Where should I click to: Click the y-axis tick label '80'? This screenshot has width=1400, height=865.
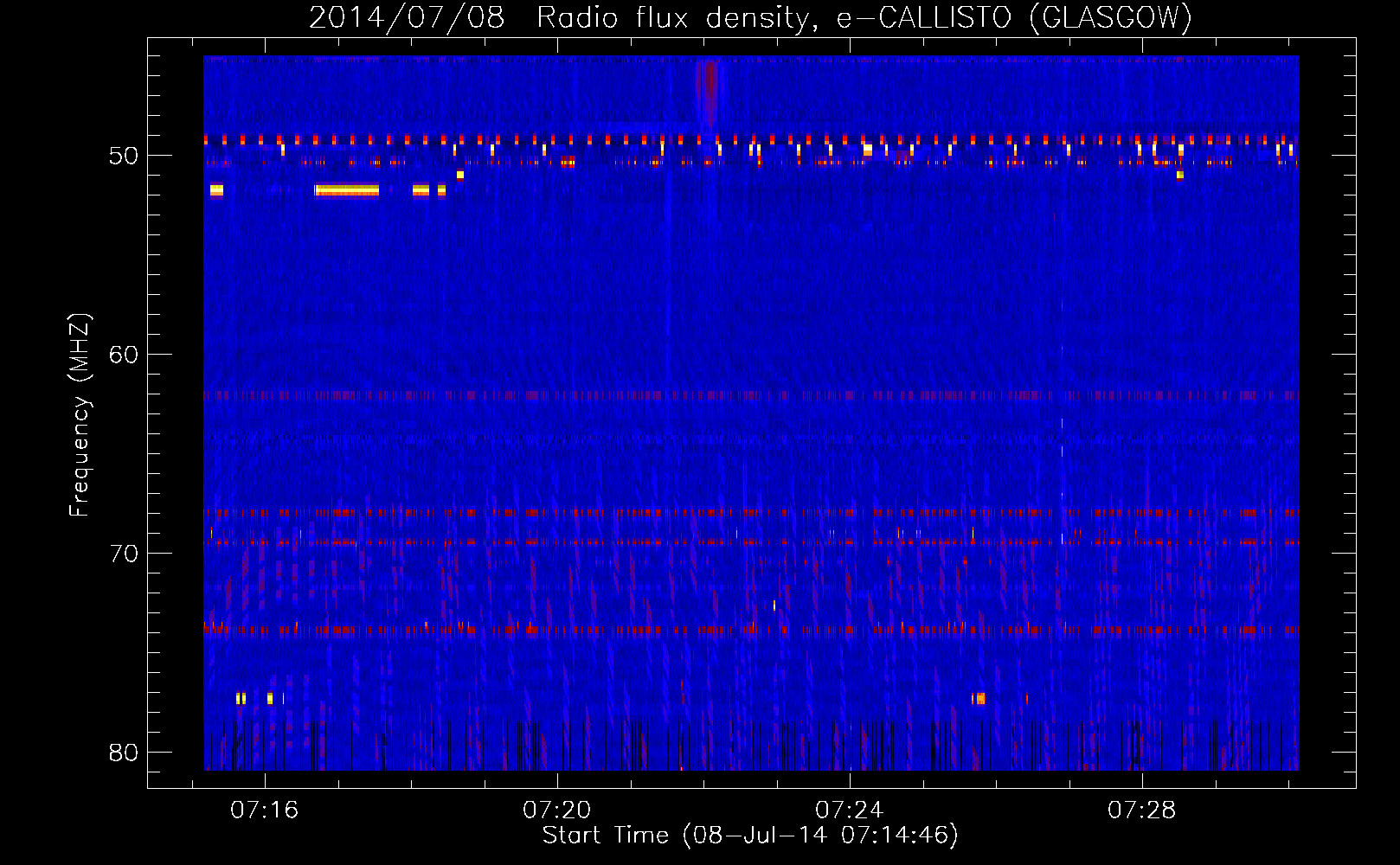coord(124,753)
